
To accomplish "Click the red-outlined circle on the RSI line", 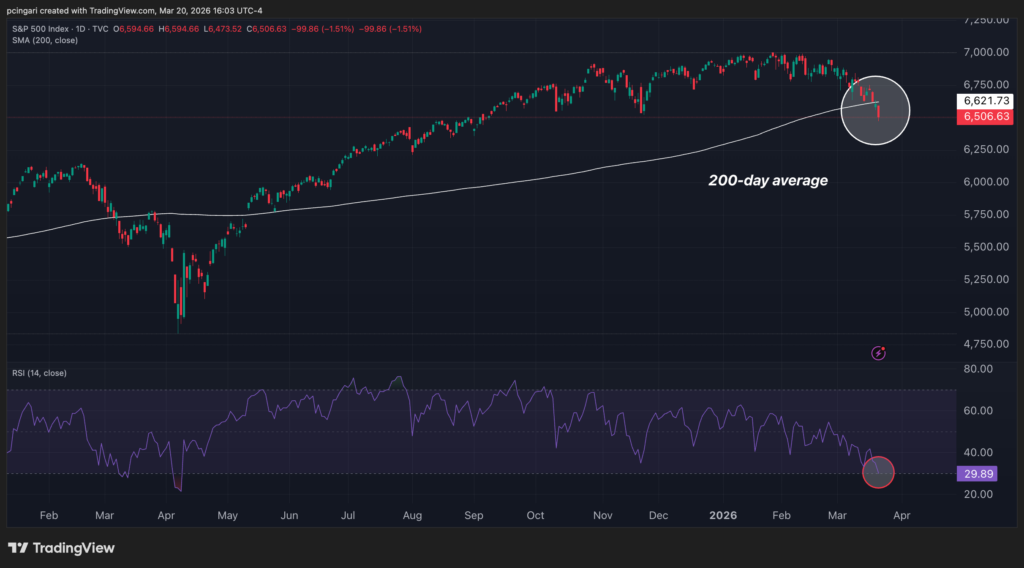I will click(x=877, y=472).
